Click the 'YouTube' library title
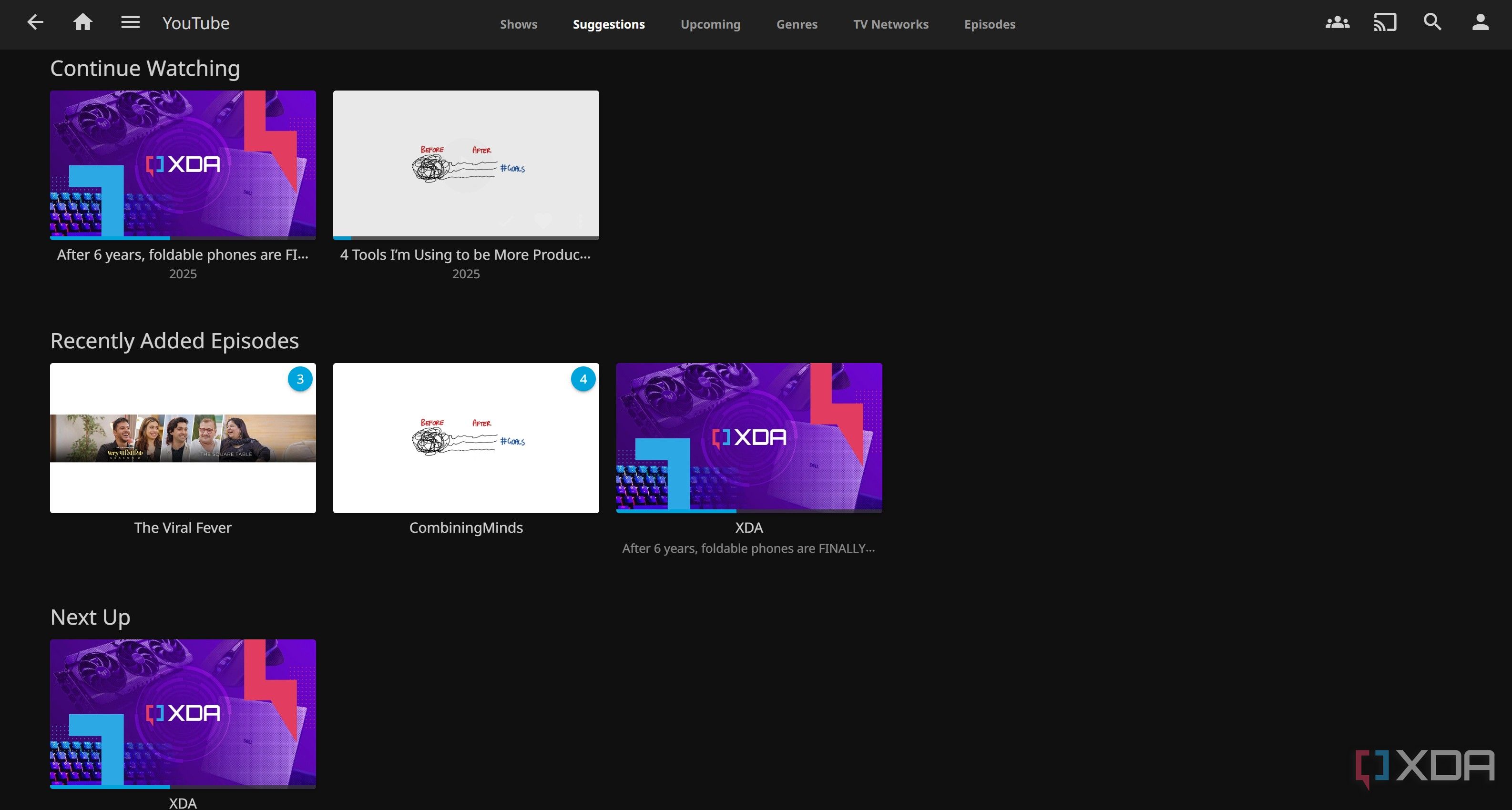The image size is (1512, 810). tap(195, 23)
